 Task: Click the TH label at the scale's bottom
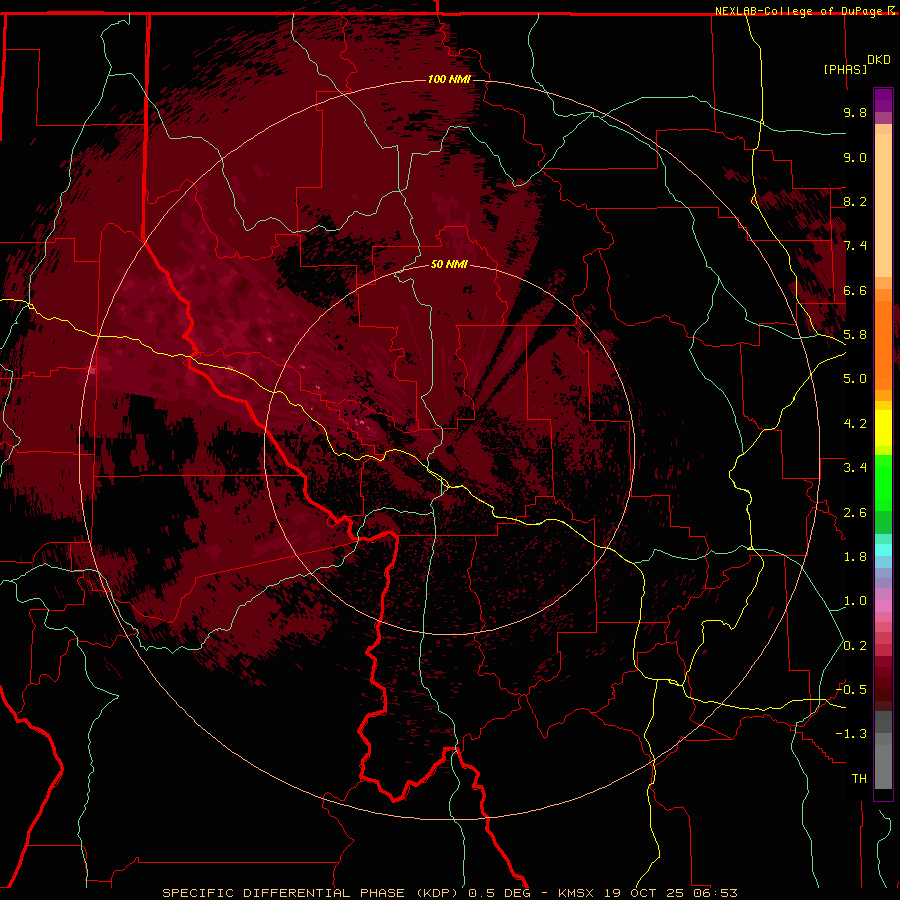859,779
